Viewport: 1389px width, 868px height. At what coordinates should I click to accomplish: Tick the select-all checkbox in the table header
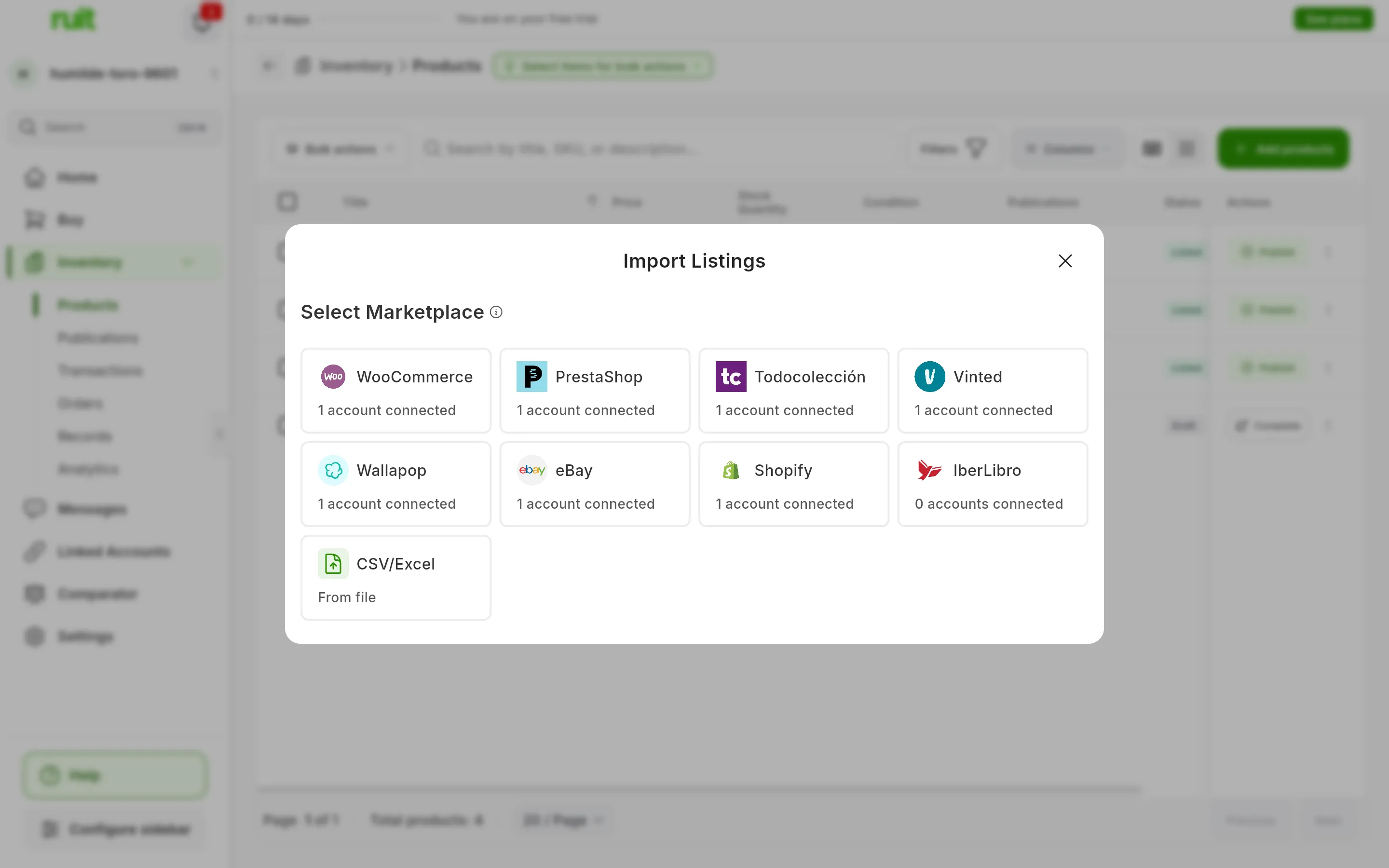pos(287,202)
